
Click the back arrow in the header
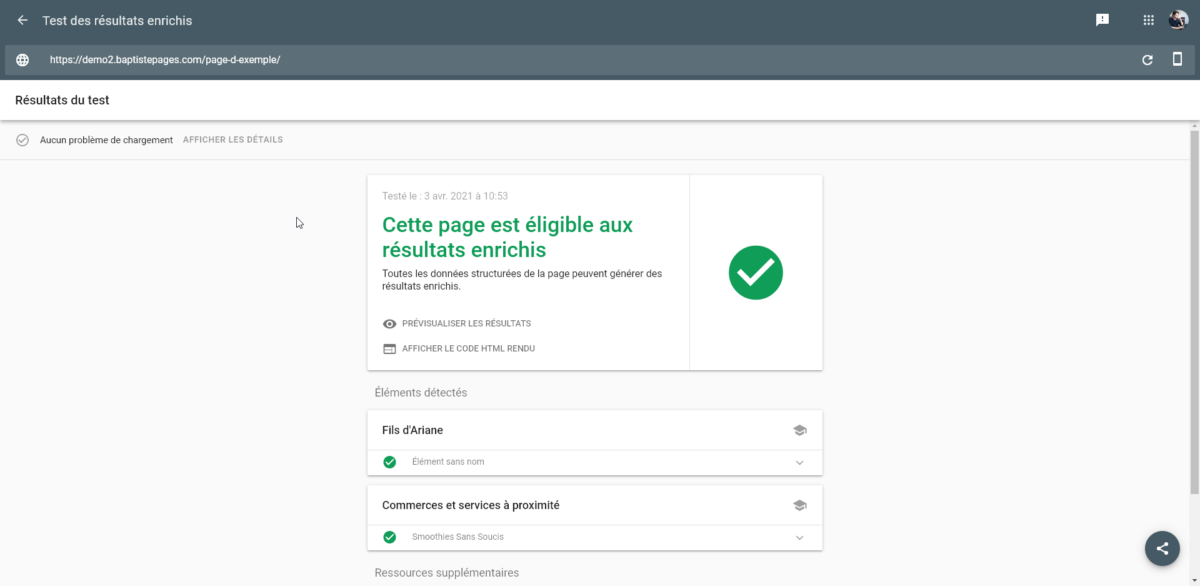click(x=22, y=20)
